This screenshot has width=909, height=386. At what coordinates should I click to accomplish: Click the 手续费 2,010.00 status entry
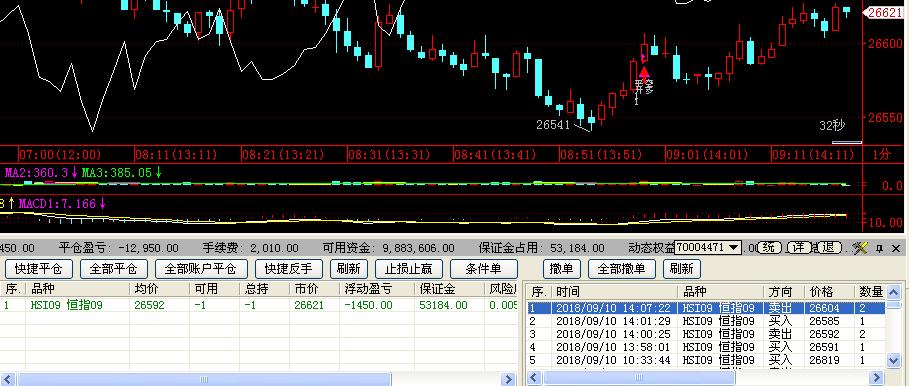click(250, 248)
